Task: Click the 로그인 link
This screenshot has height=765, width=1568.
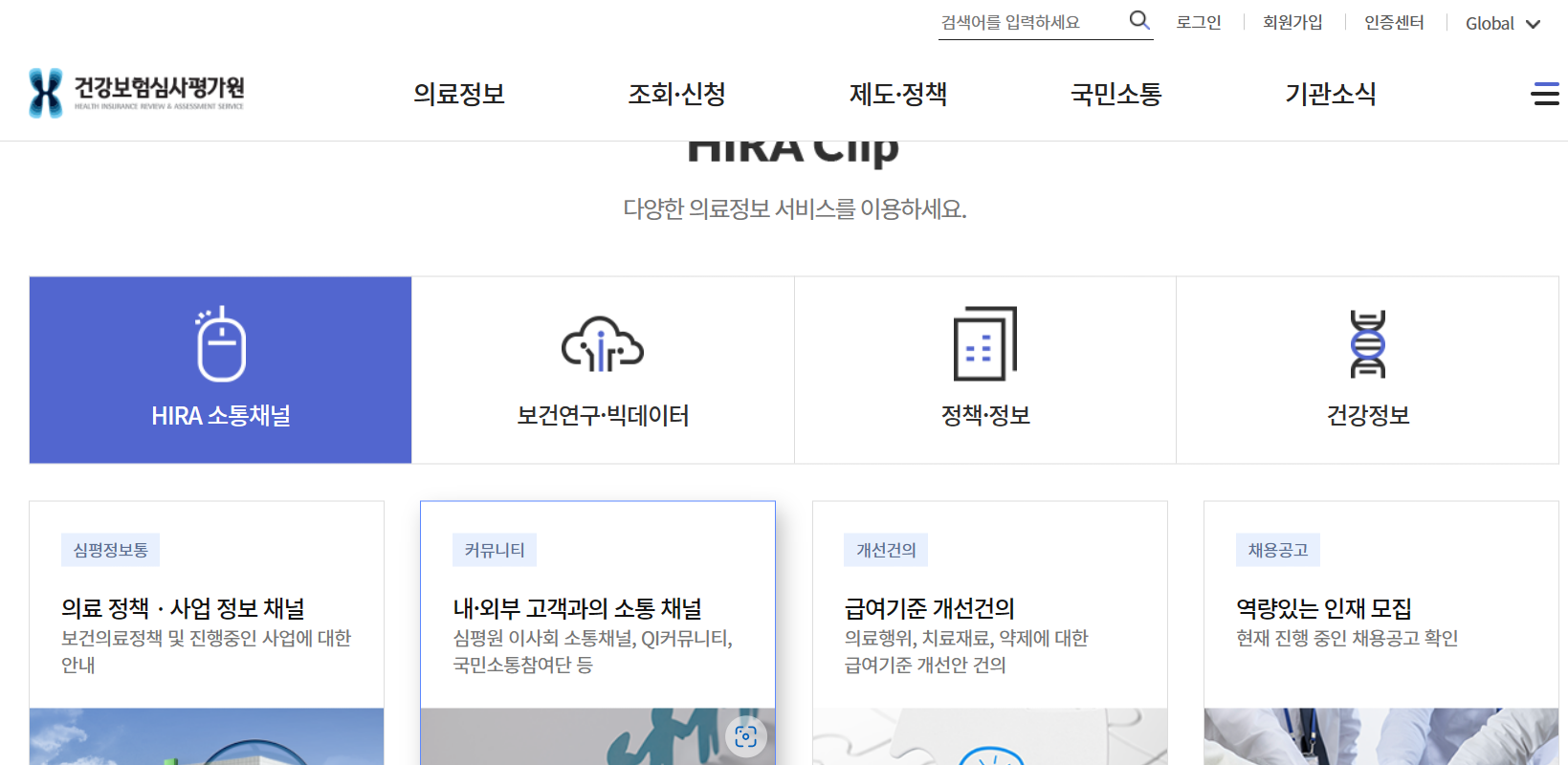Action: 1198,22
